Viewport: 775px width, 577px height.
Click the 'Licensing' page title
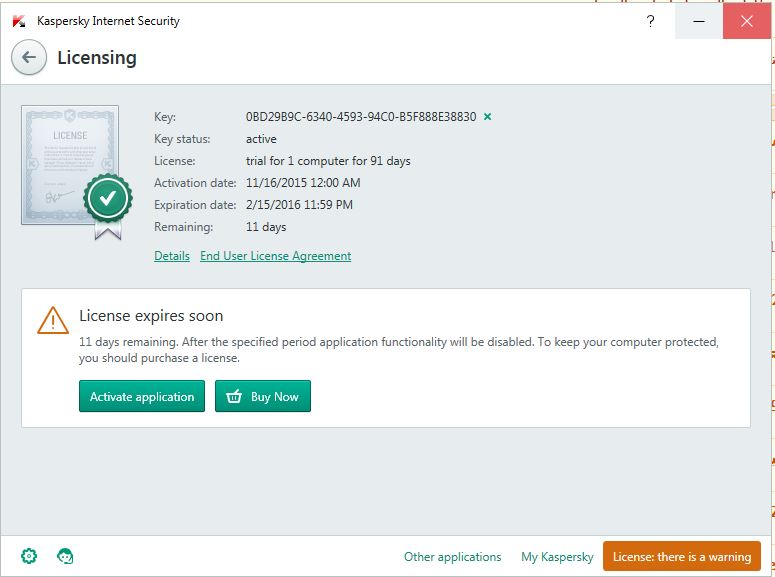pos(97,57)
